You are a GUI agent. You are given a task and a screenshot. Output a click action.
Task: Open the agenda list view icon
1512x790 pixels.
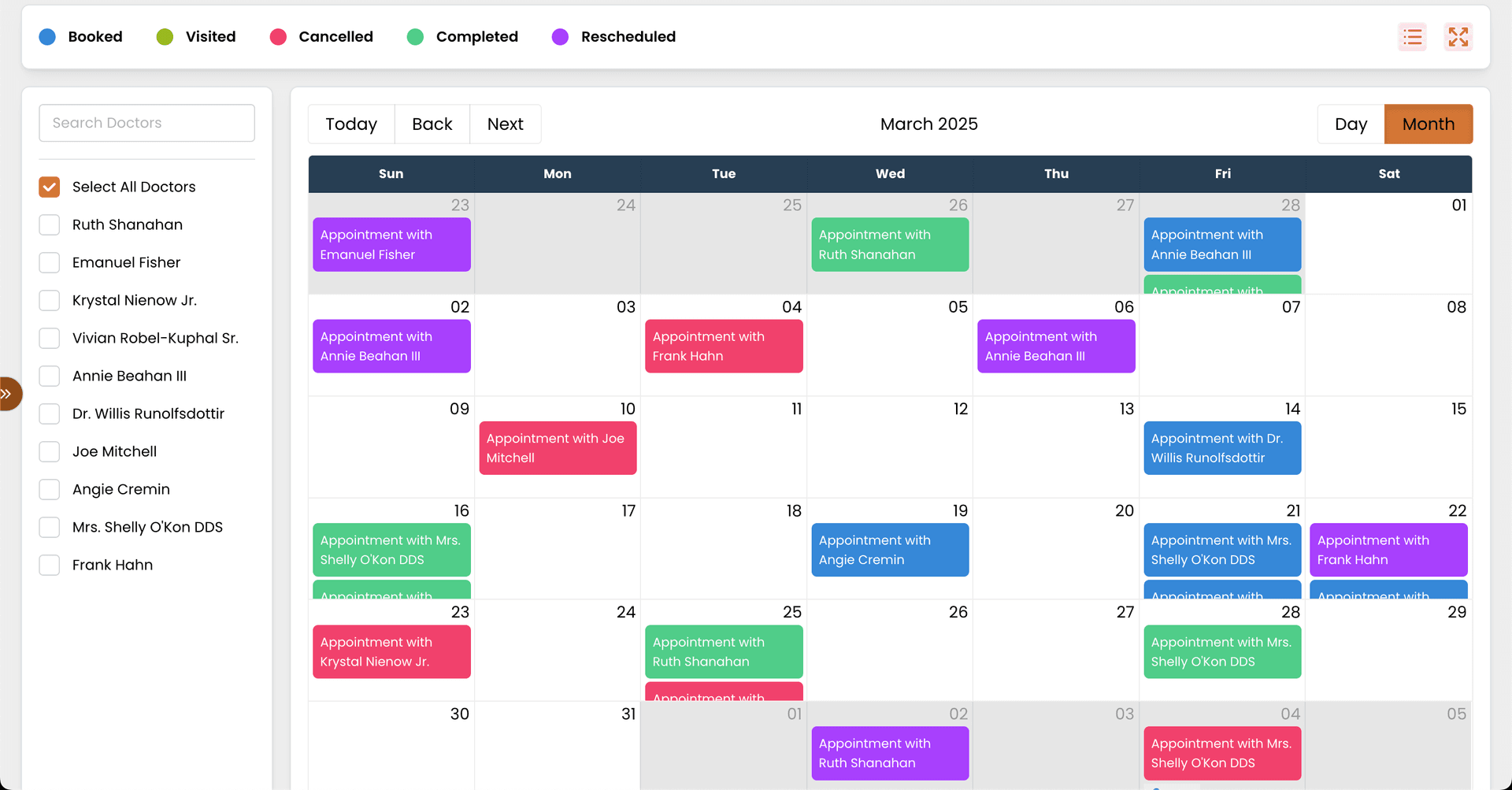tap(1412, 37)
